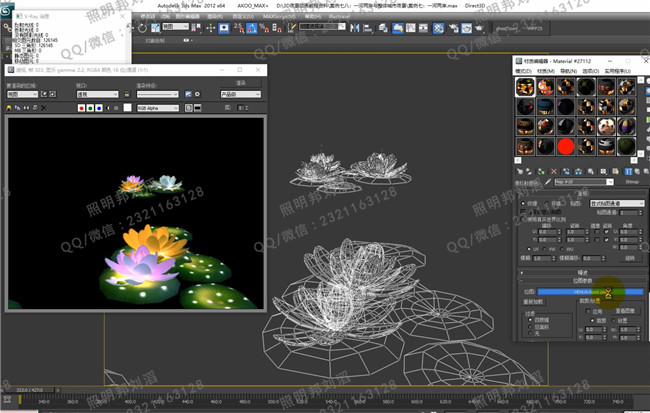Open the 3ds Max application menu logo

coord(6,11)
